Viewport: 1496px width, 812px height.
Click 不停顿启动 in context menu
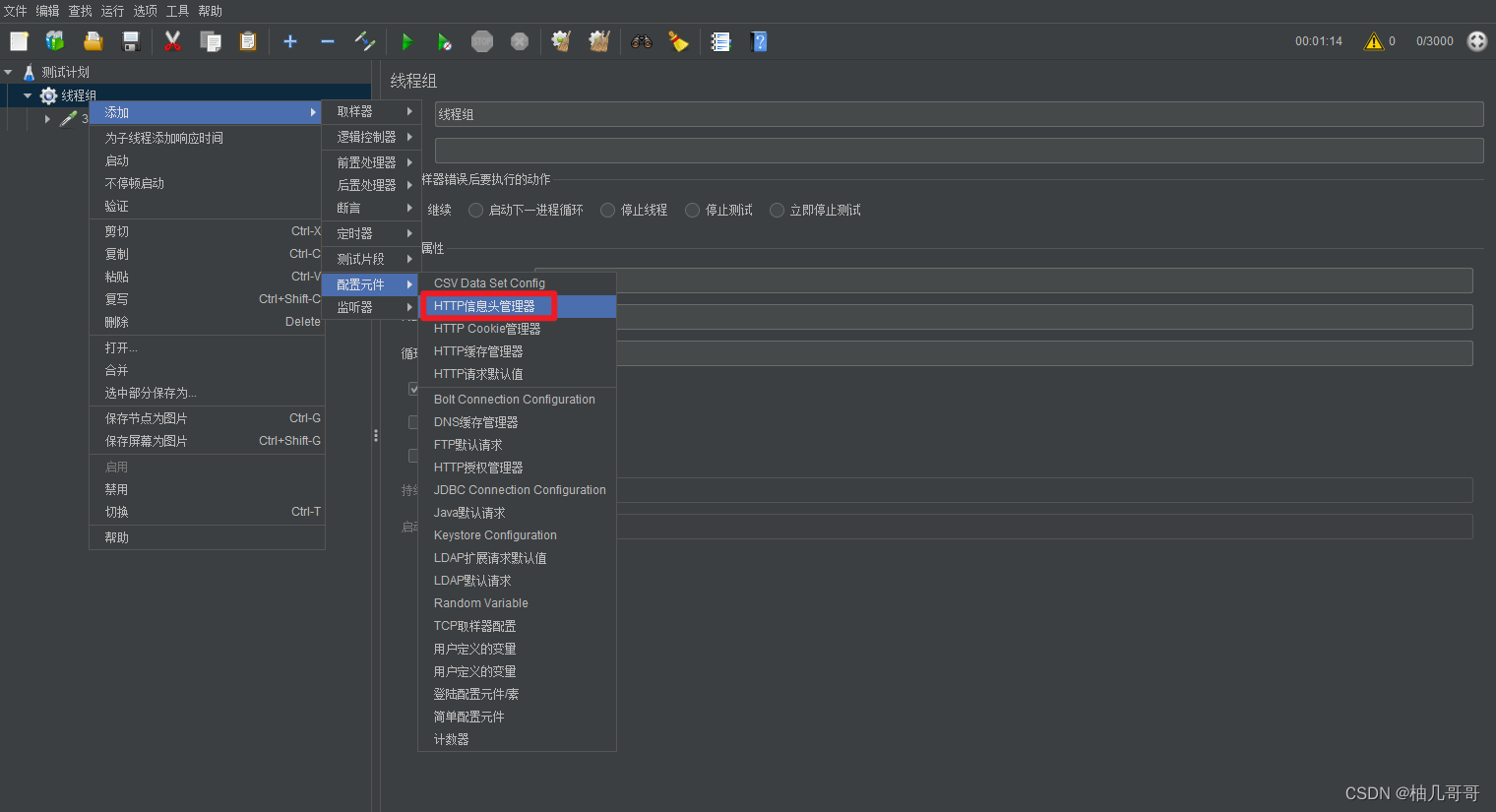point(207,183)
